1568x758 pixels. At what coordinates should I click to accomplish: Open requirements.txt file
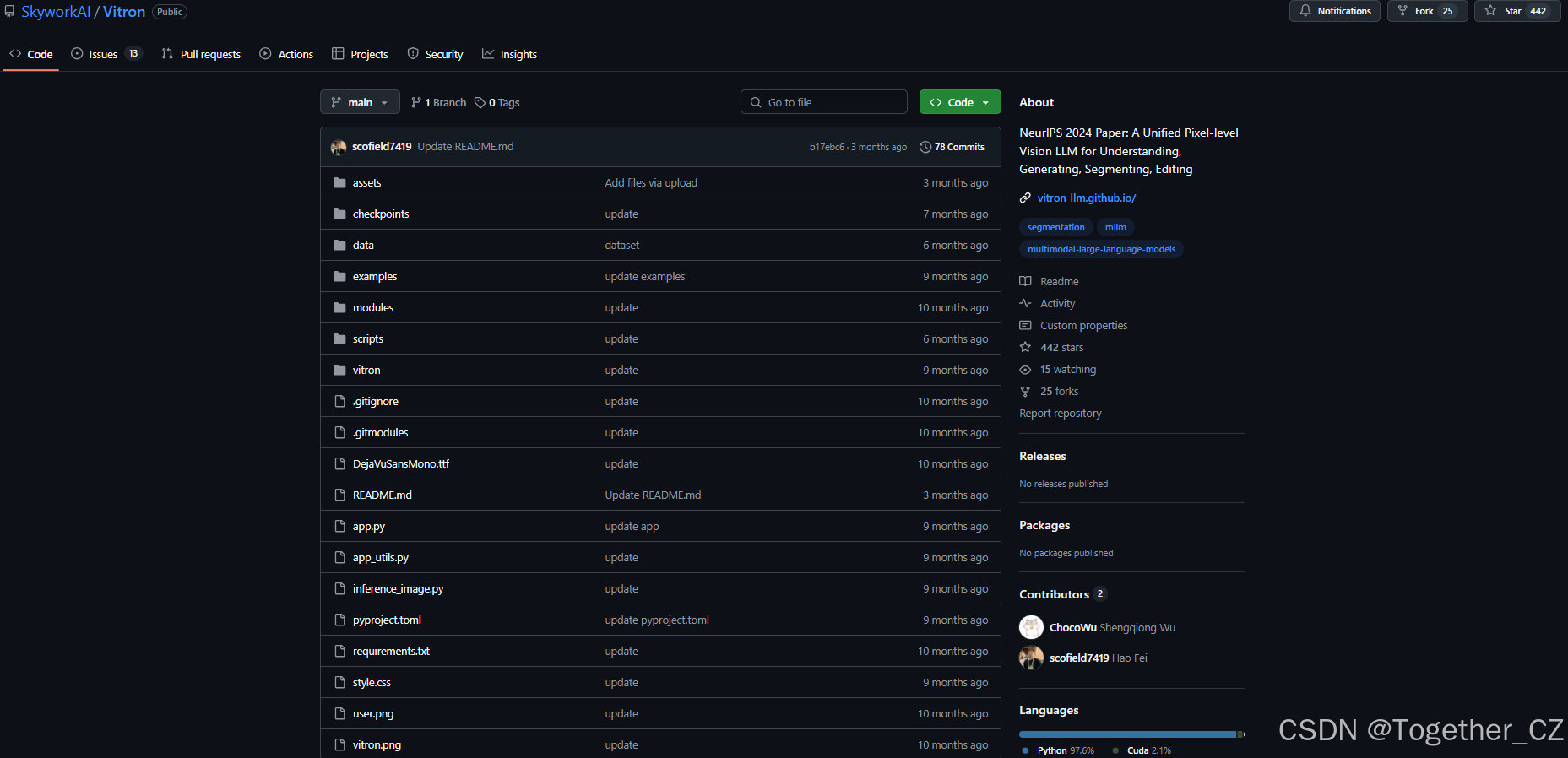pos(391,652)
